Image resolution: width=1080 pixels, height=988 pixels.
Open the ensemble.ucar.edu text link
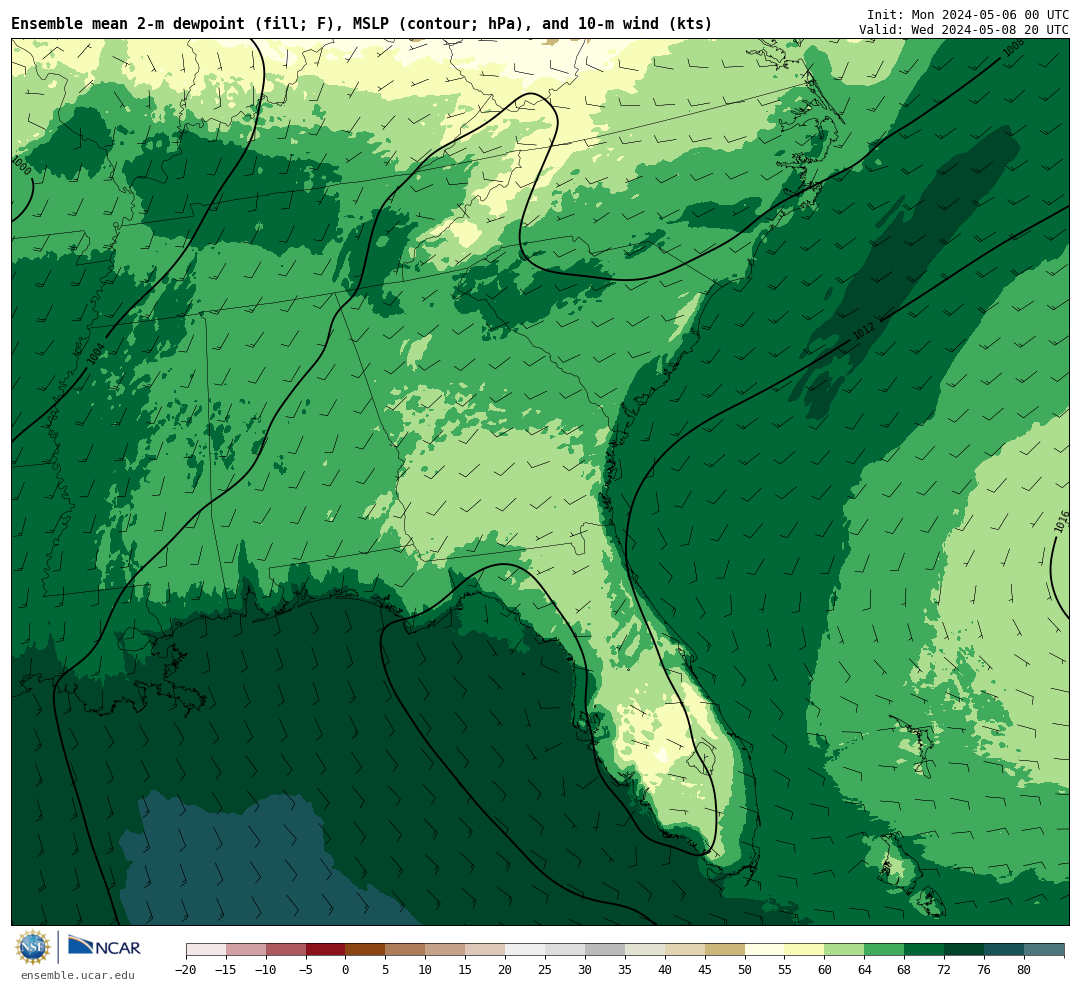pos(78,975)
